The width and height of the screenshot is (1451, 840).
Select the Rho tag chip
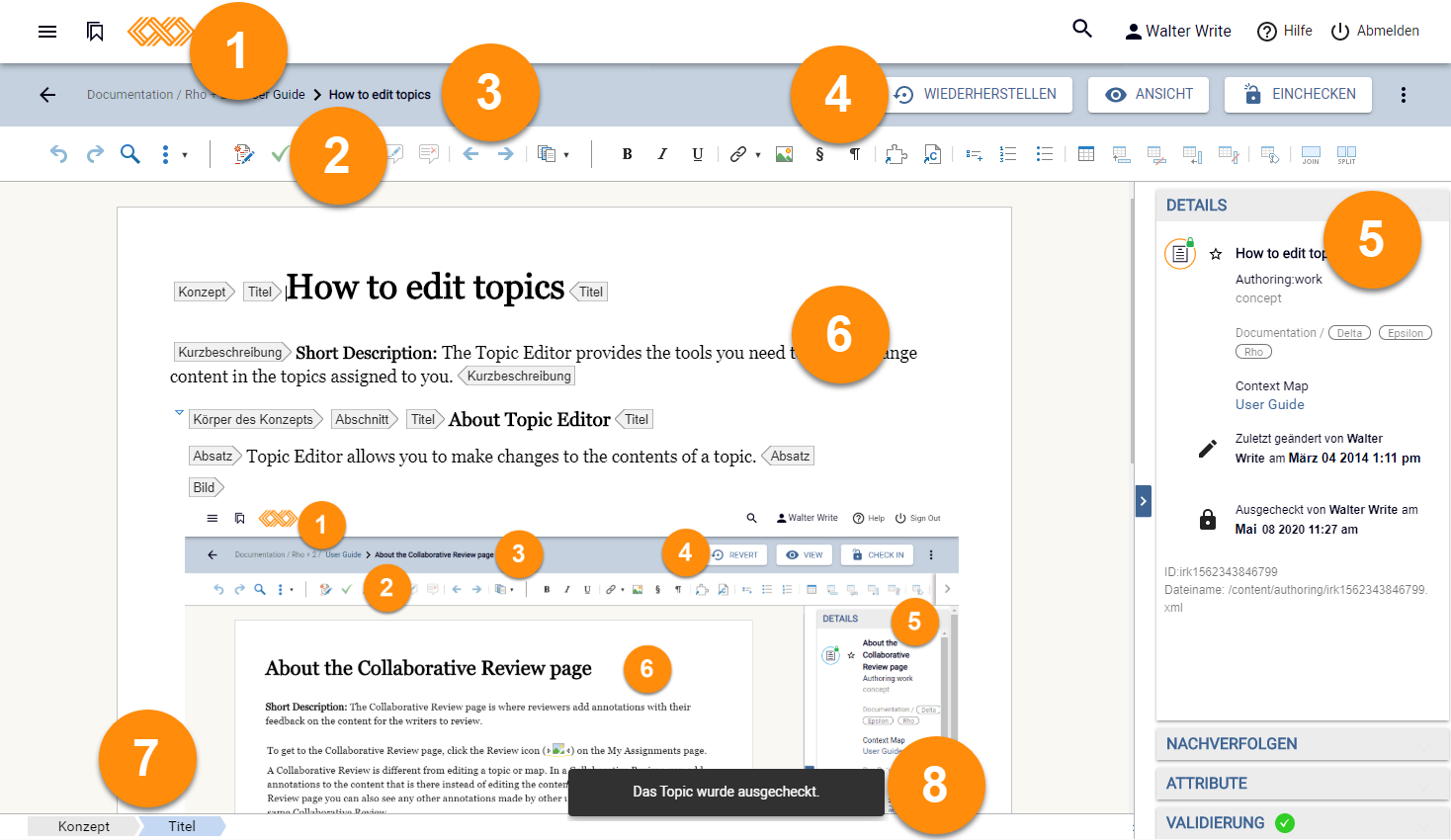[1253, 352]
